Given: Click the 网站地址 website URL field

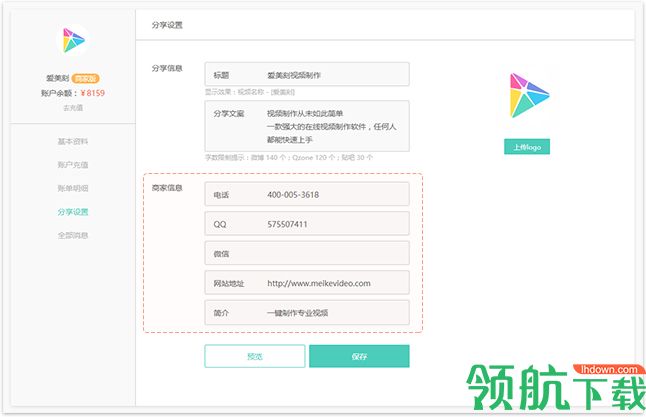Looking at the screenshot, I should (307, 283).
